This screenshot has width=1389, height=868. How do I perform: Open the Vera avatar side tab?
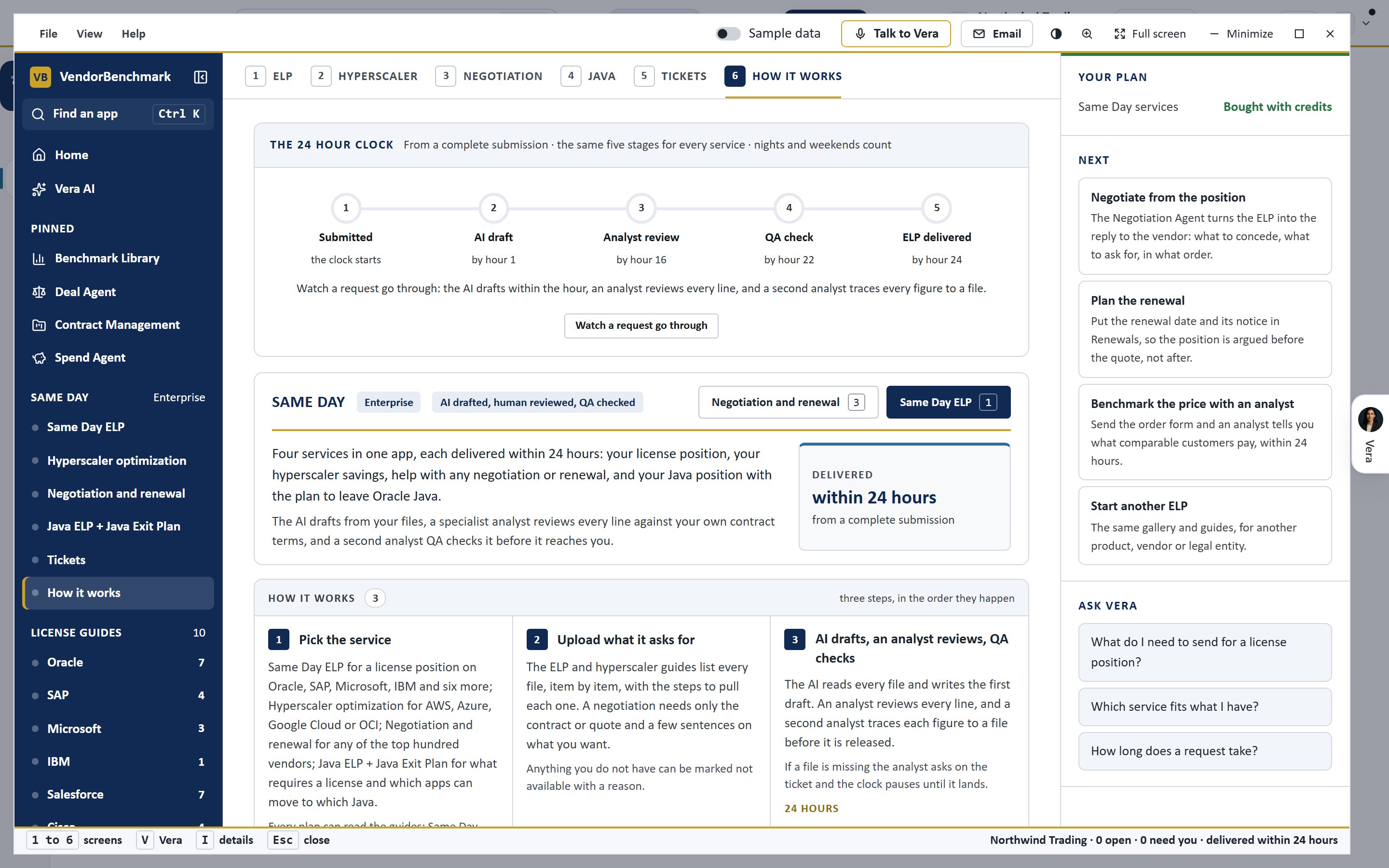pyautogui.click(x=1370, y=434)
